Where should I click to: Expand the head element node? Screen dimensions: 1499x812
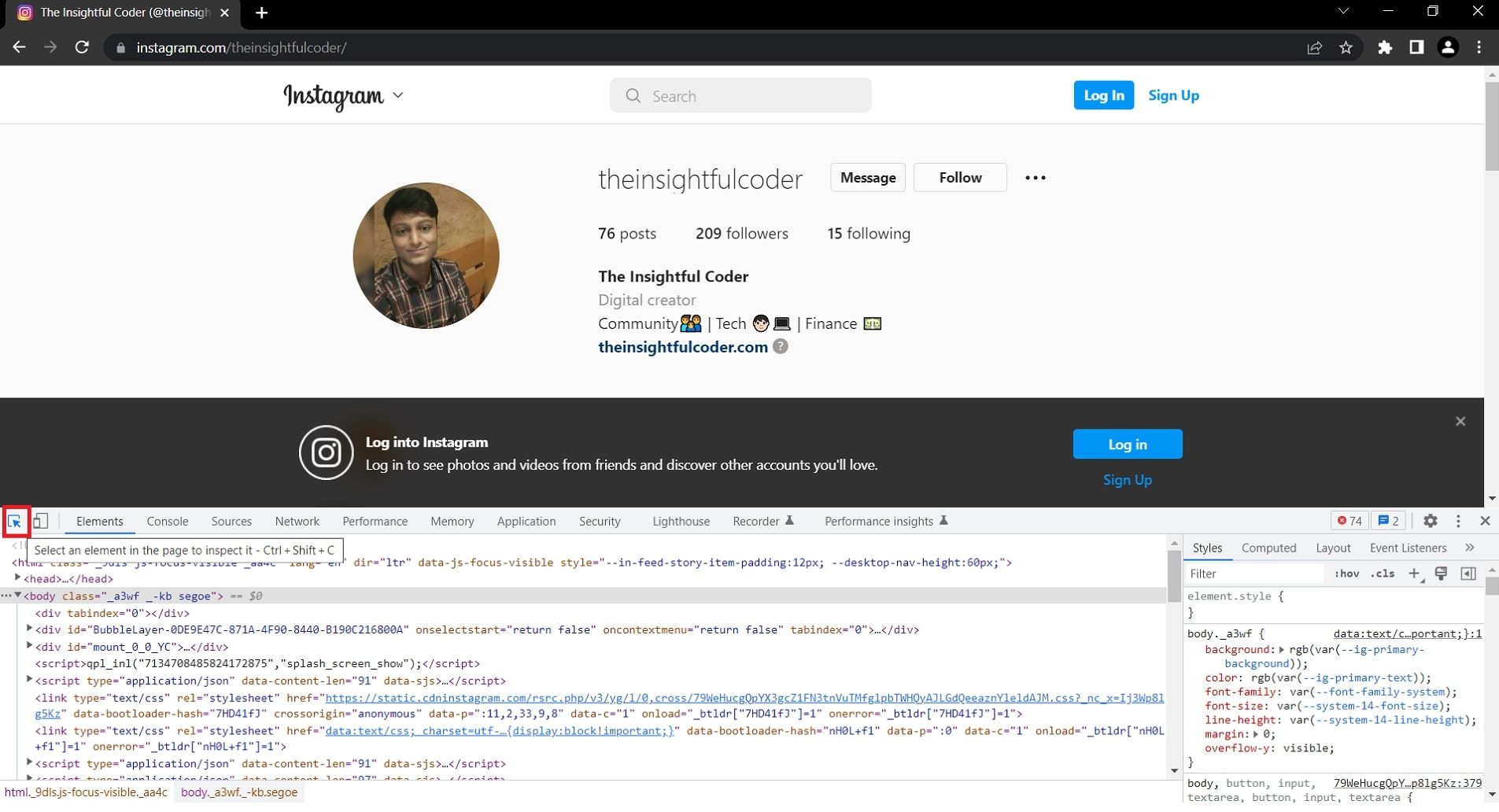(x=17, y=578)
